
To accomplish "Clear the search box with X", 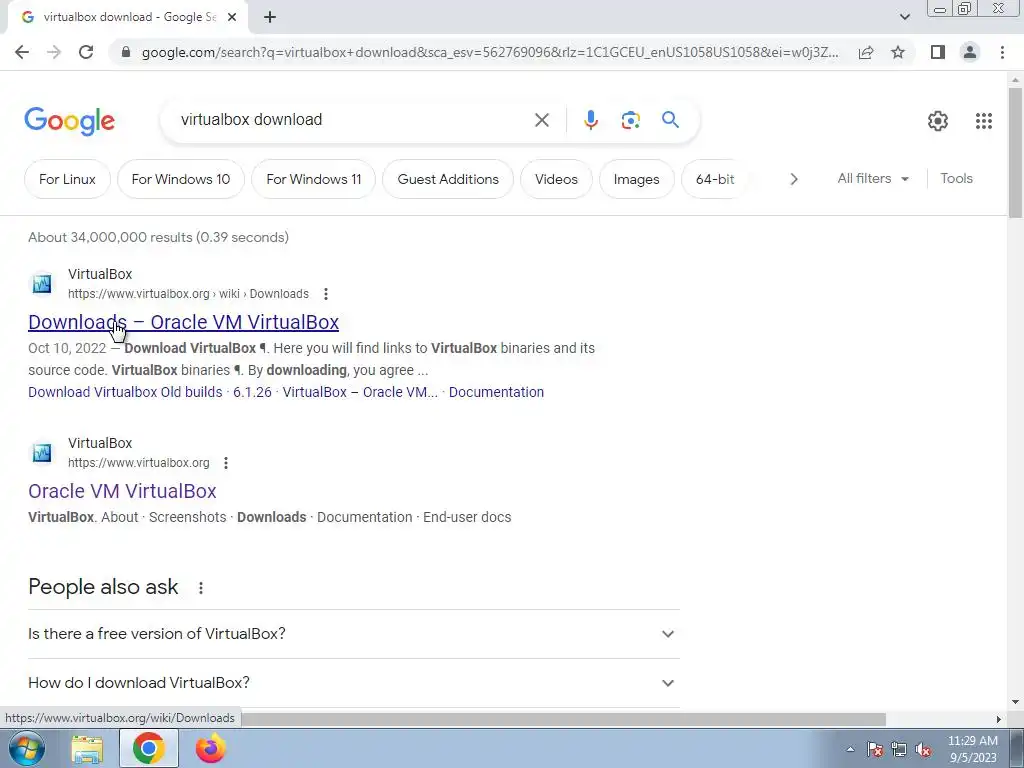I will pyautogui.click(x=541, y=120).
